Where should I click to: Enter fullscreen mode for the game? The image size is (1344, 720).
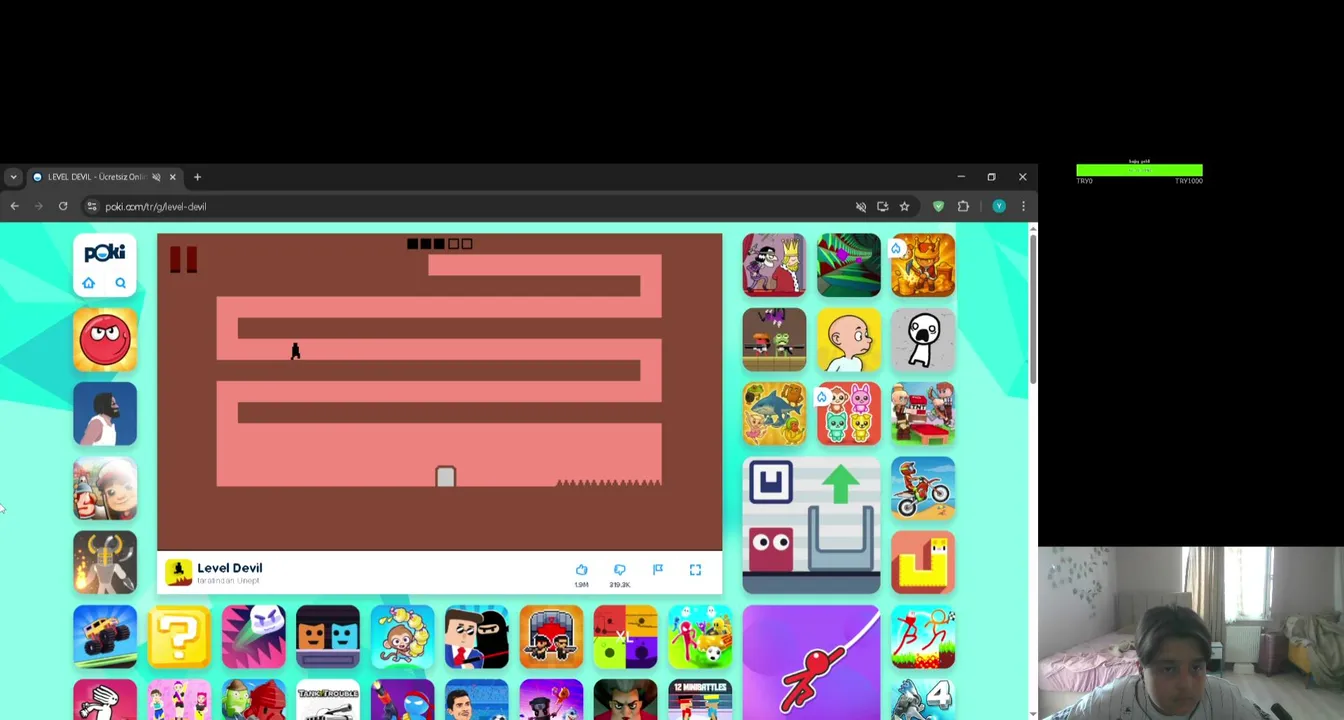coord(695,570)
